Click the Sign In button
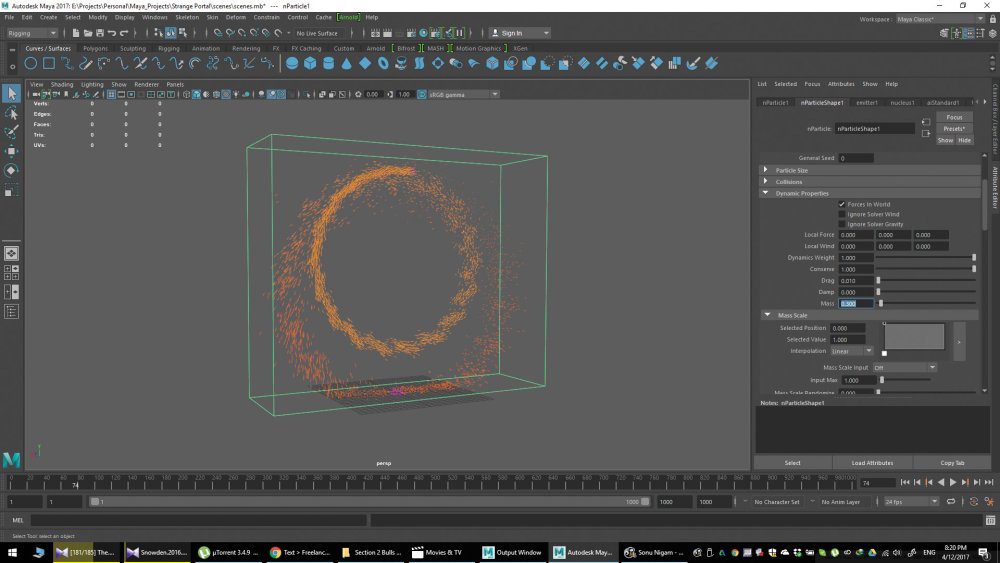Viewport: 1000px width, 563px height. [519, 33]
